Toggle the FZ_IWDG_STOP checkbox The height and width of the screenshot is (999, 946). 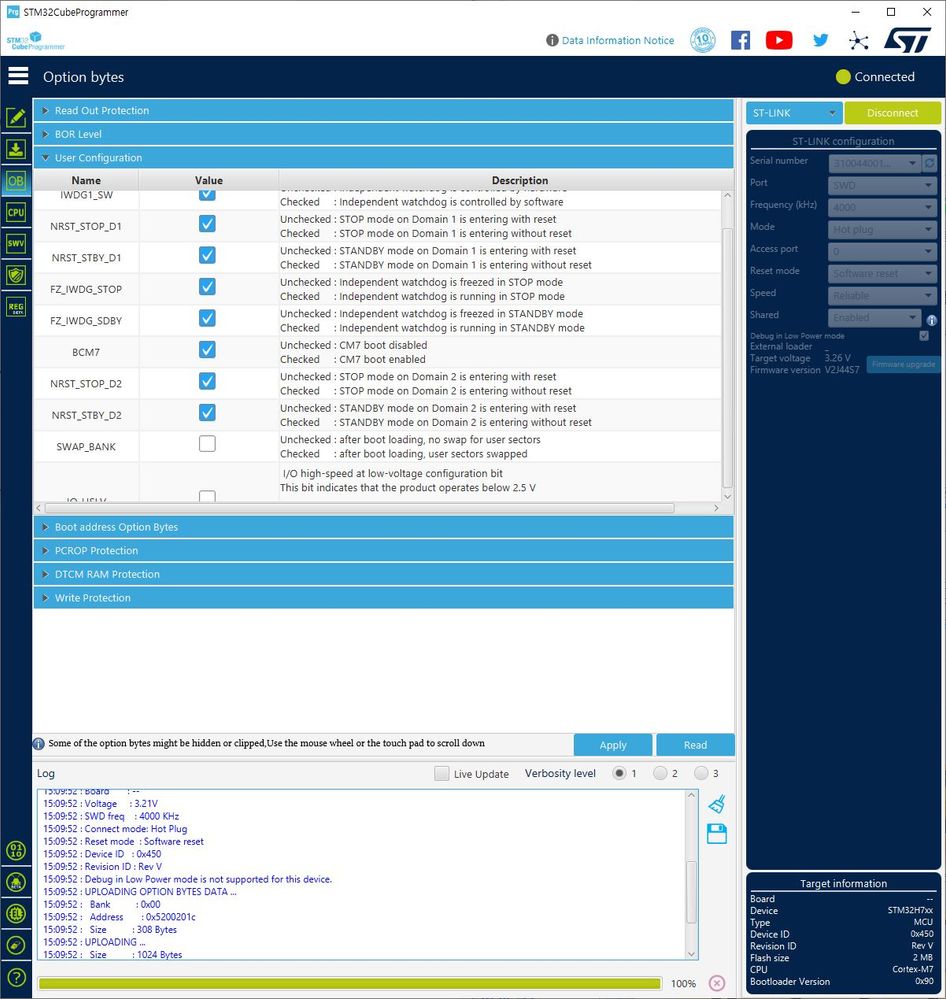click(x=207, y=287)
